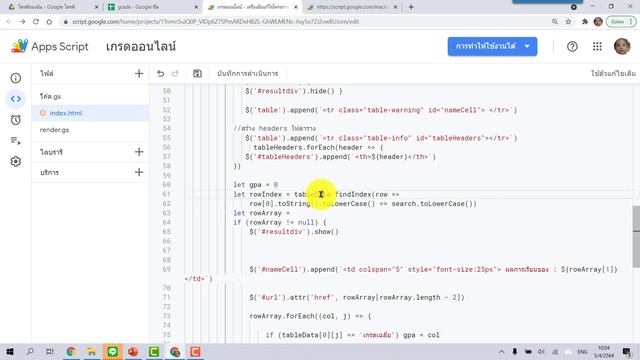Open the LINE app on taskbar
Image resolution: width=640 pixels, height=360 pixels.
(113, 351)
